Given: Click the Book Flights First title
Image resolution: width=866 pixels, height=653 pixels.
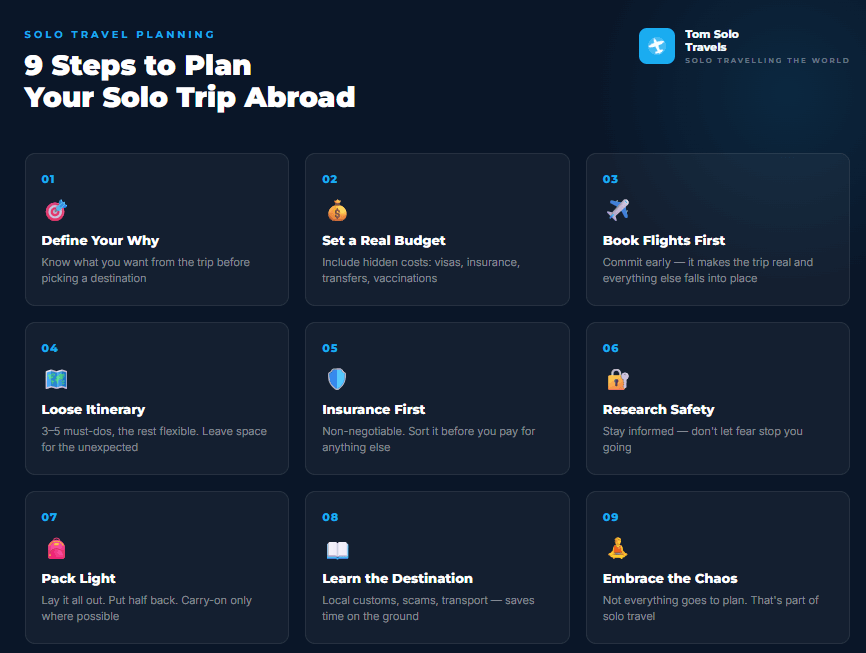Looking at the screenshot, I should (x=664, y=240).
